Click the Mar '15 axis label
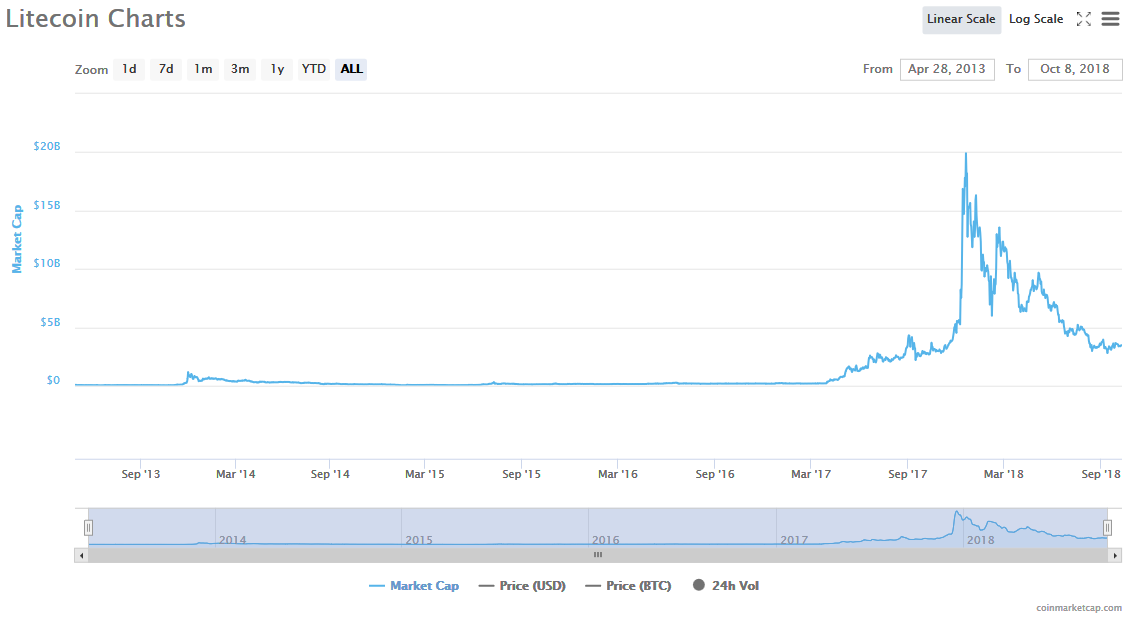This screenshot has height=637, width=1141. (x=424, y=474)
